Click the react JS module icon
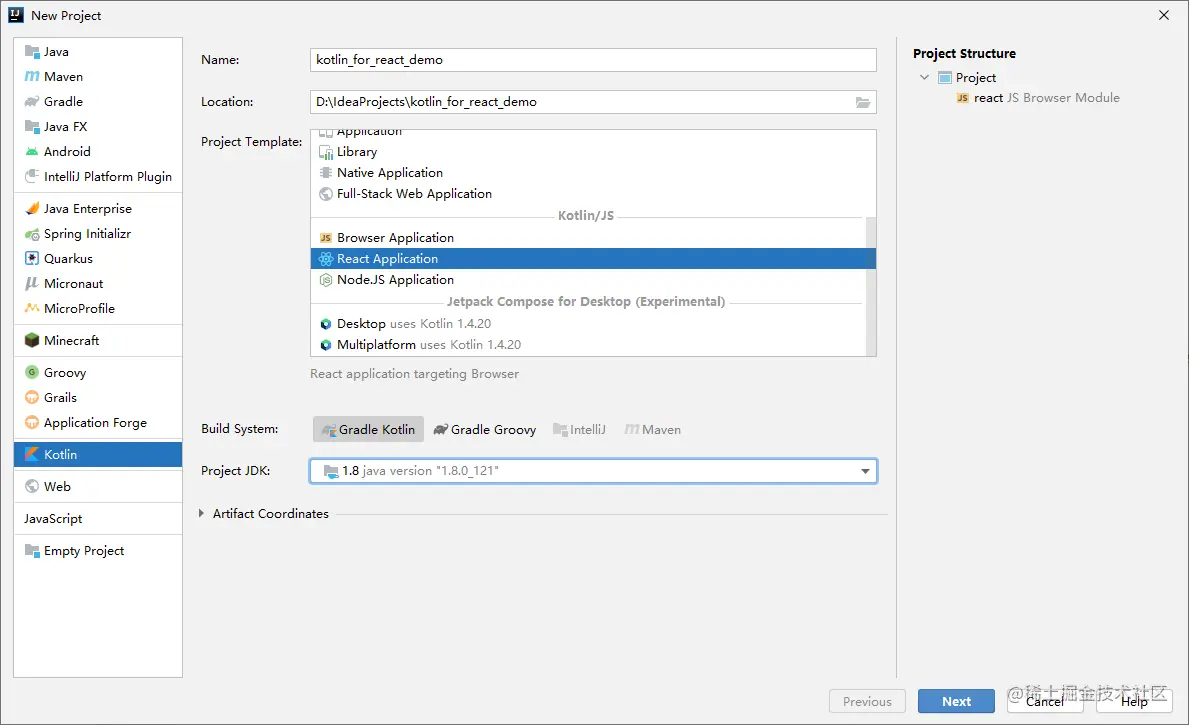This screenshot has width=1189, height=725. click(962, 98)
